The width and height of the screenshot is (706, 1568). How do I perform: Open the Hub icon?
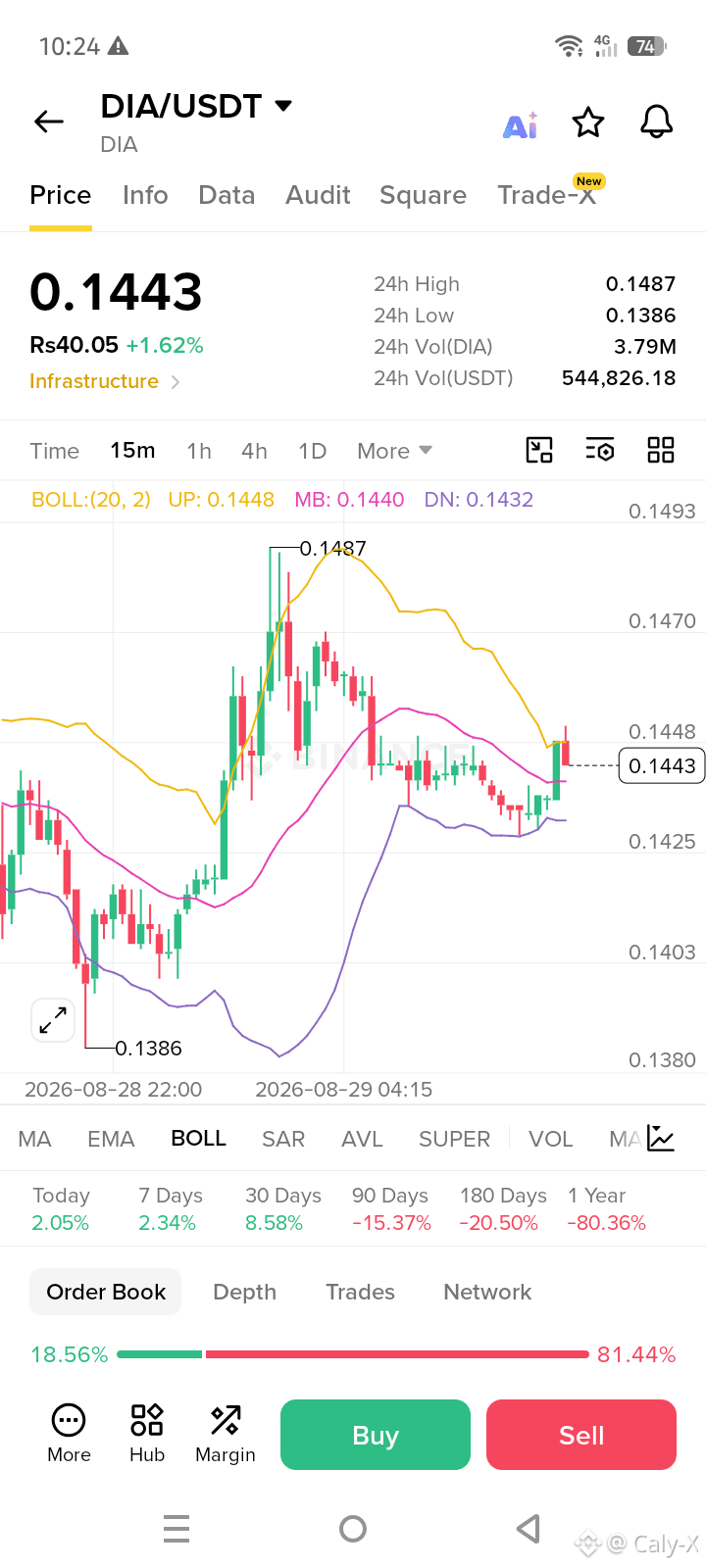tap(147, 1435)
